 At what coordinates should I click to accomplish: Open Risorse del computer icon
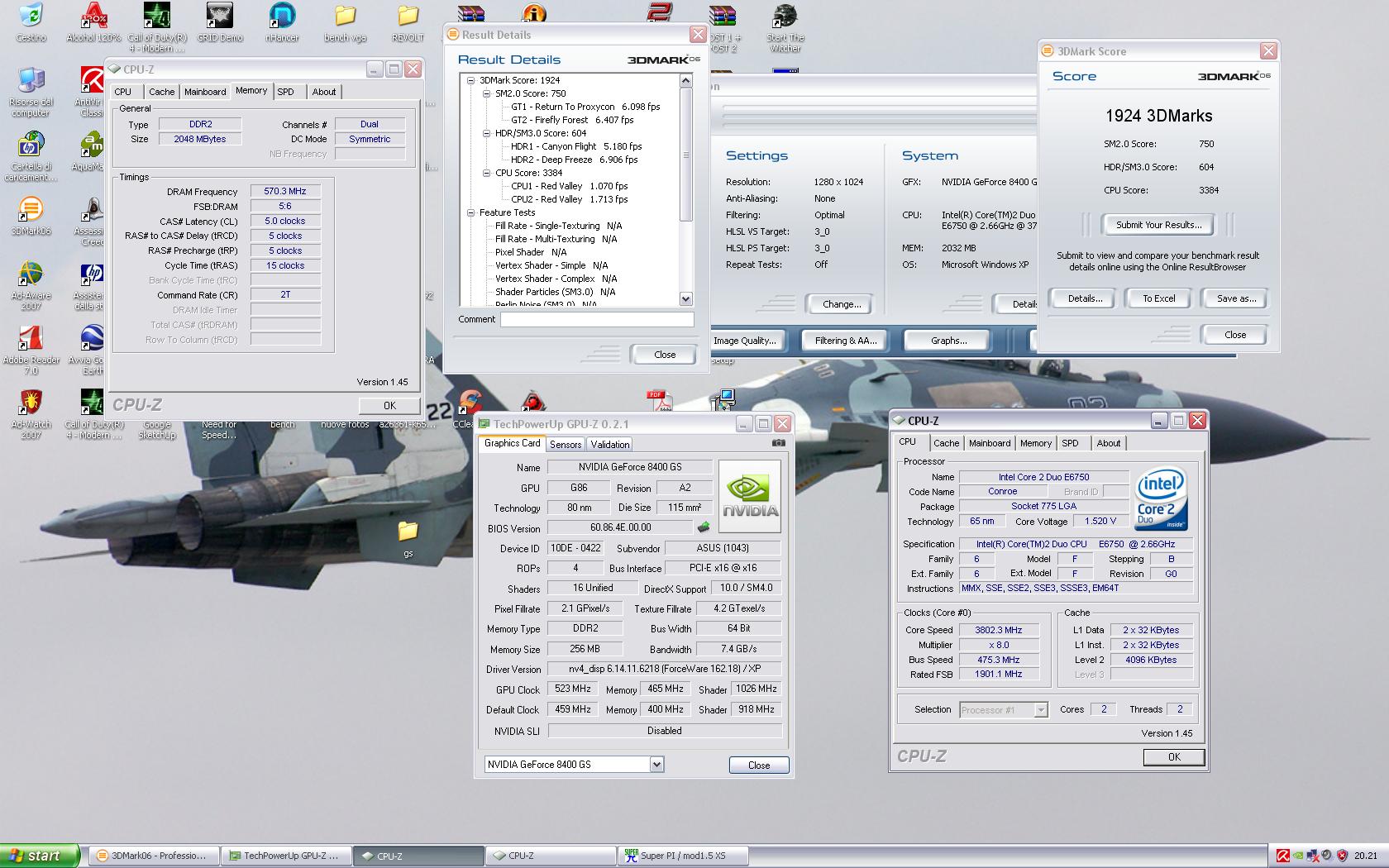(x=31, y=91)
